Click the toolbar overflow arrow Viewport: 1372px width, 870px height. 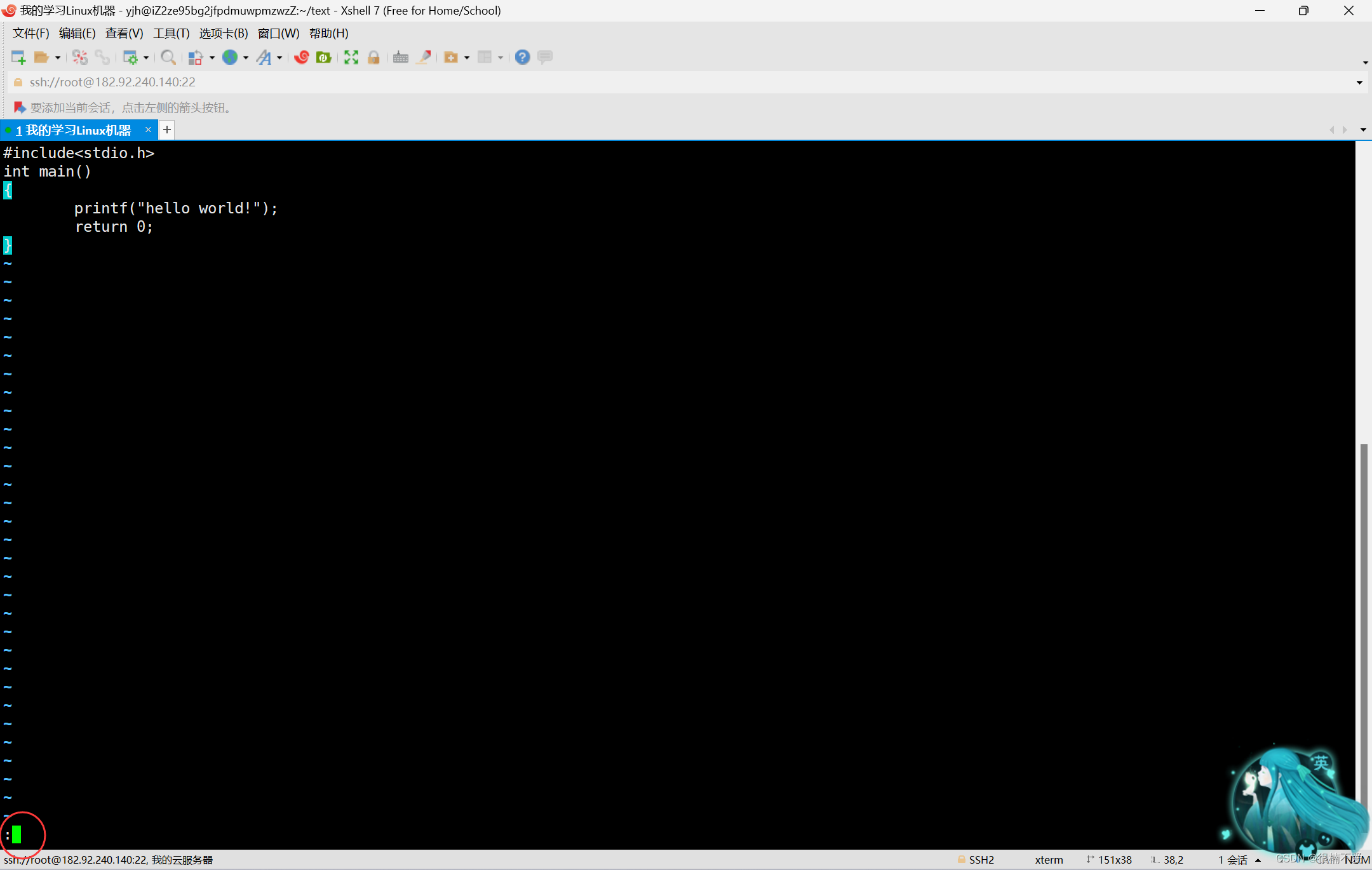[1366, 62]
